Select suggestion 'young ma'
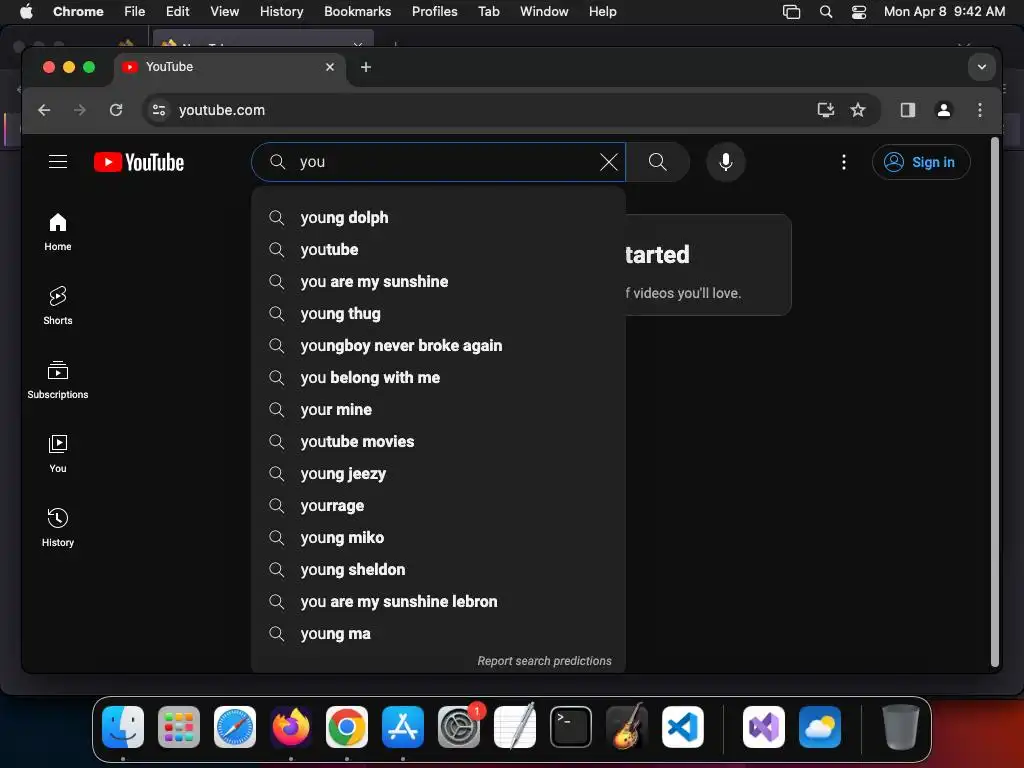 click(x=438, y=633)
